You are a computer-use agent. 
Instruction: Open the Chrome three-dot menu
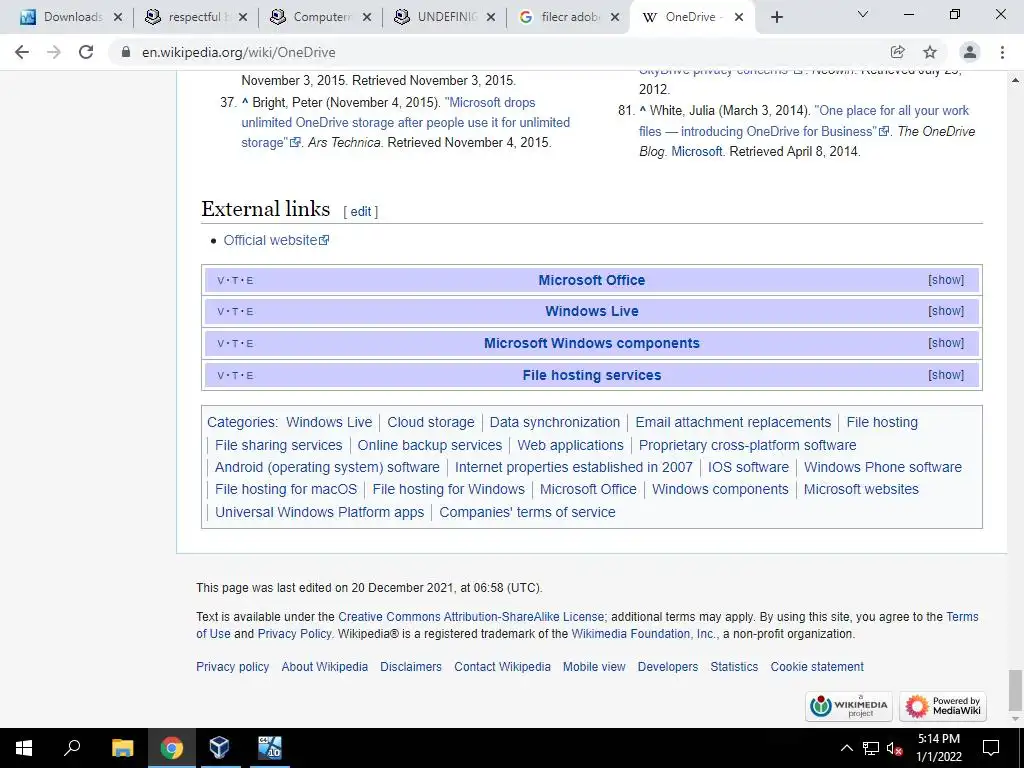pyautogui.click(x=1002, y=52)
